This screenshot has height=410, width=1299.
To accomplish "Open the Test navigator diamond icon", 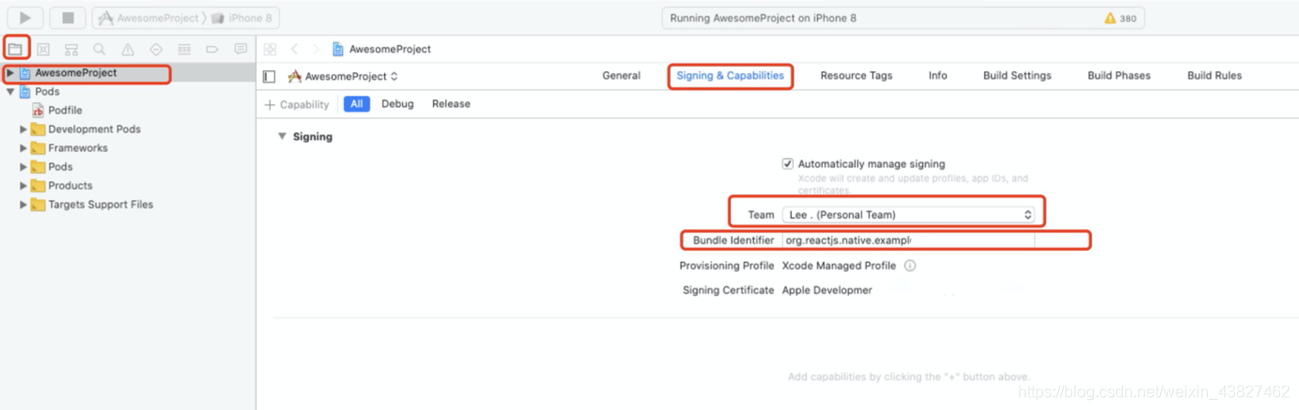I will coord(156,49).
